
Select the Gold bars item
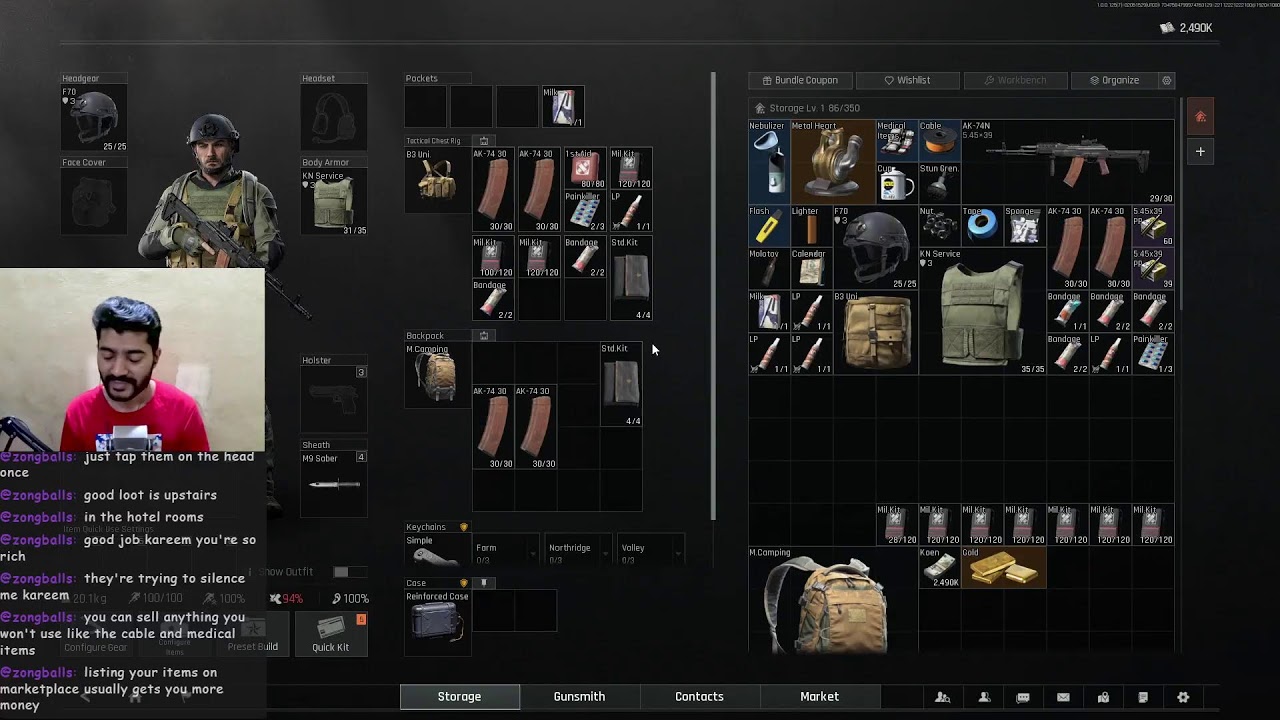[1003, 567]
